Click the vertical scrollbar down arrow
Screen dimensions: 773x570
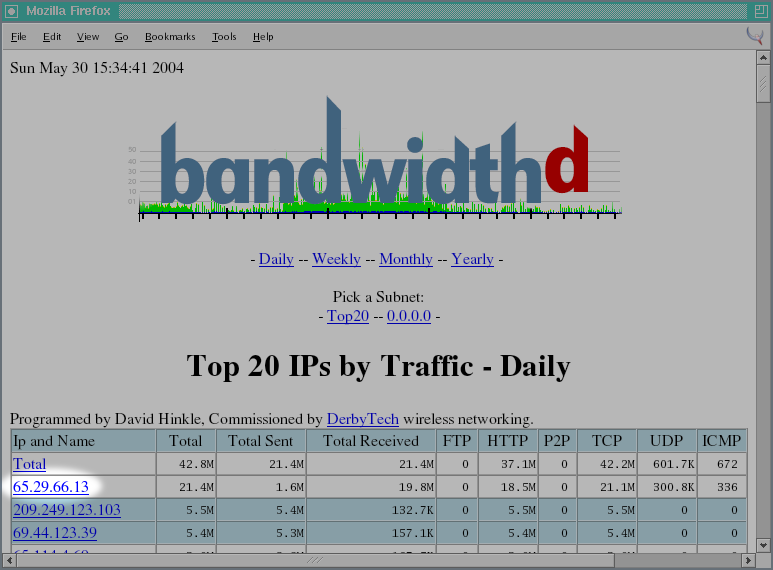click(x=763, y=545)
